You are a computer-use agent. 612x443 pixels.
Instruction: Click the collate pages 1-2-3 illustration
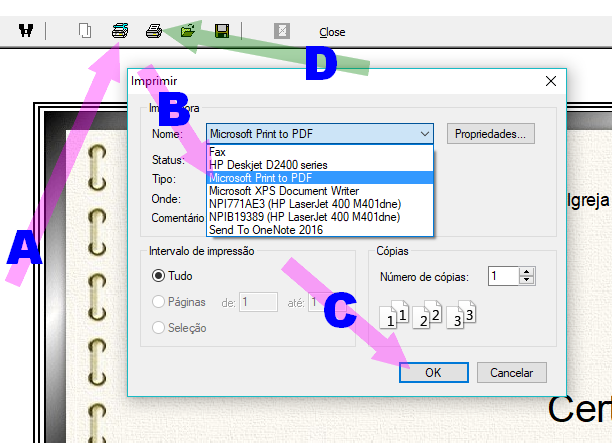click(428, 315)
